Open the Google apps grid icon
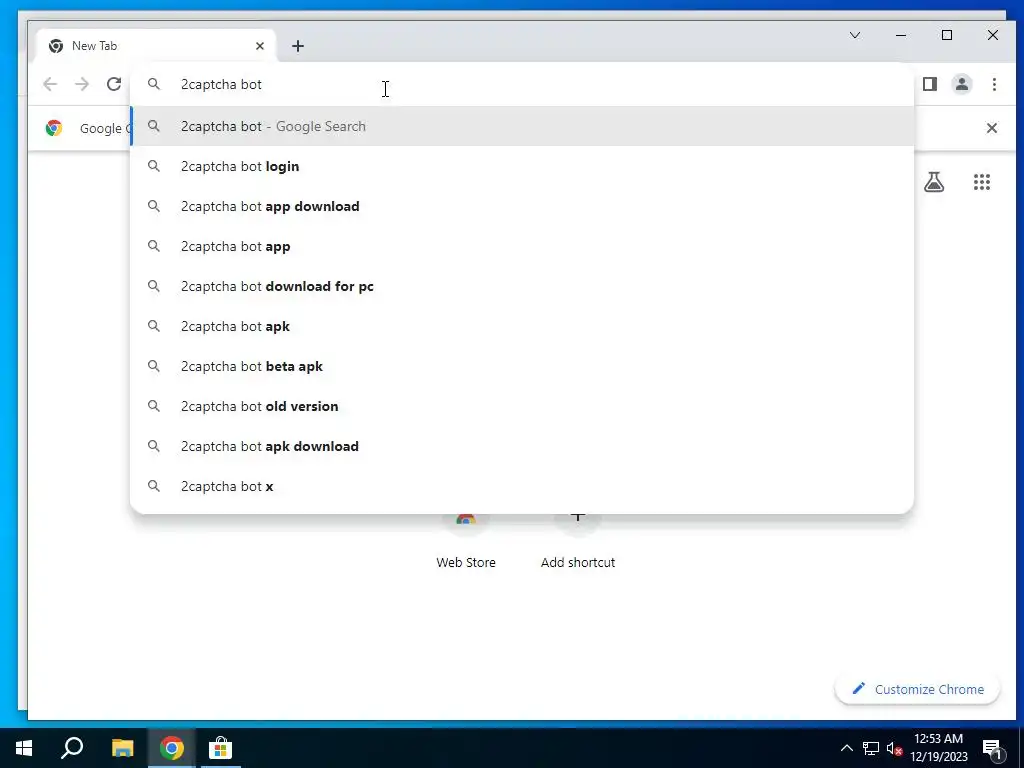 [x=982, y=182]
